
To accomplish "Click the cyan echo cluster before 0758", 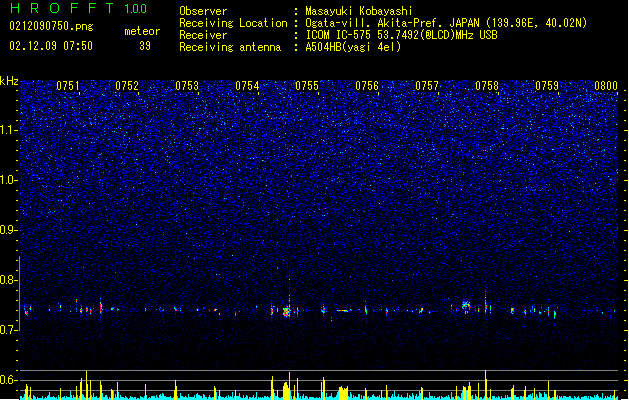I will point(466,306).
